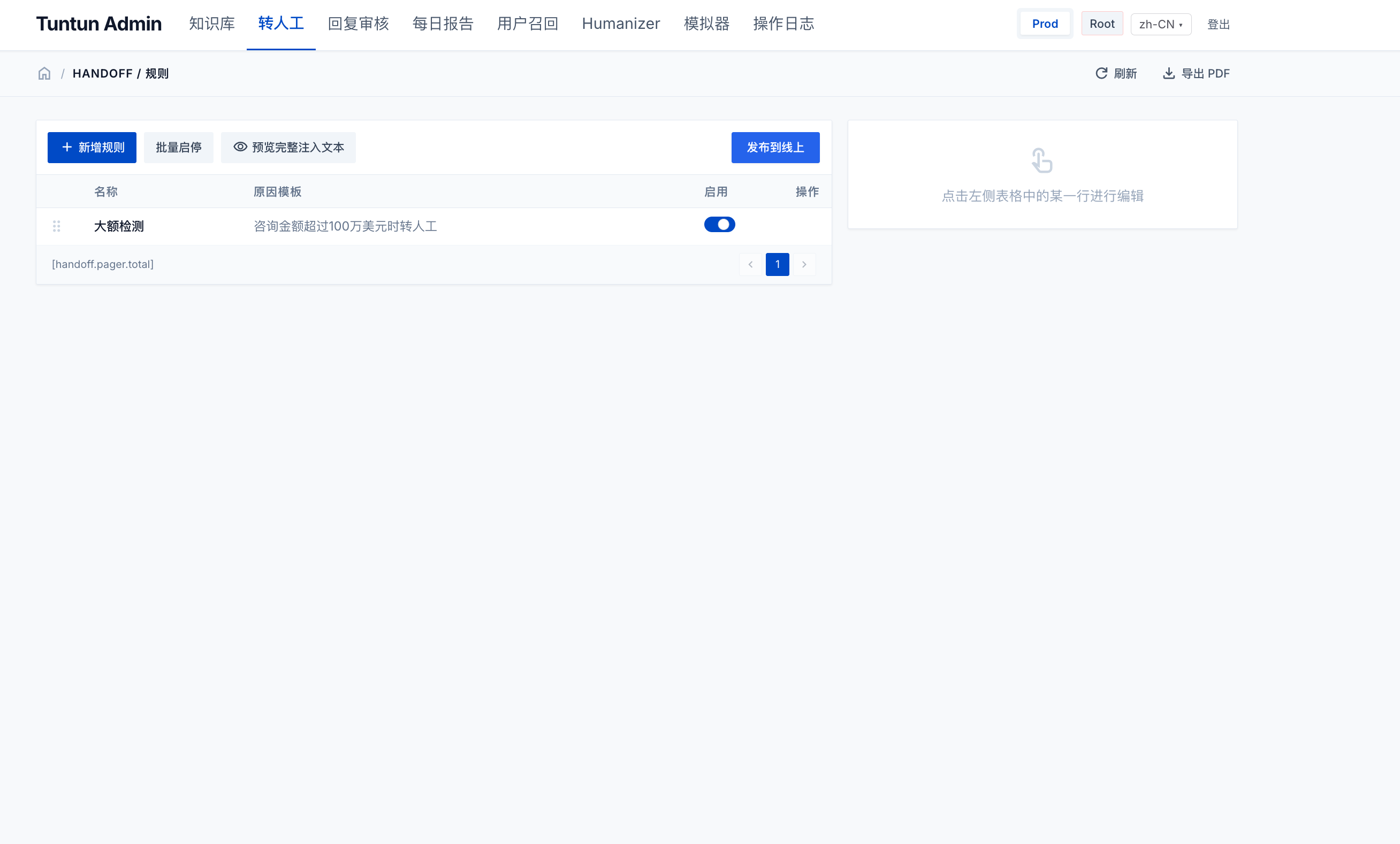Grab the drag handle of 大额检测 row
This screenshot has width=1400, height=844.
click(x=56, y=226)
